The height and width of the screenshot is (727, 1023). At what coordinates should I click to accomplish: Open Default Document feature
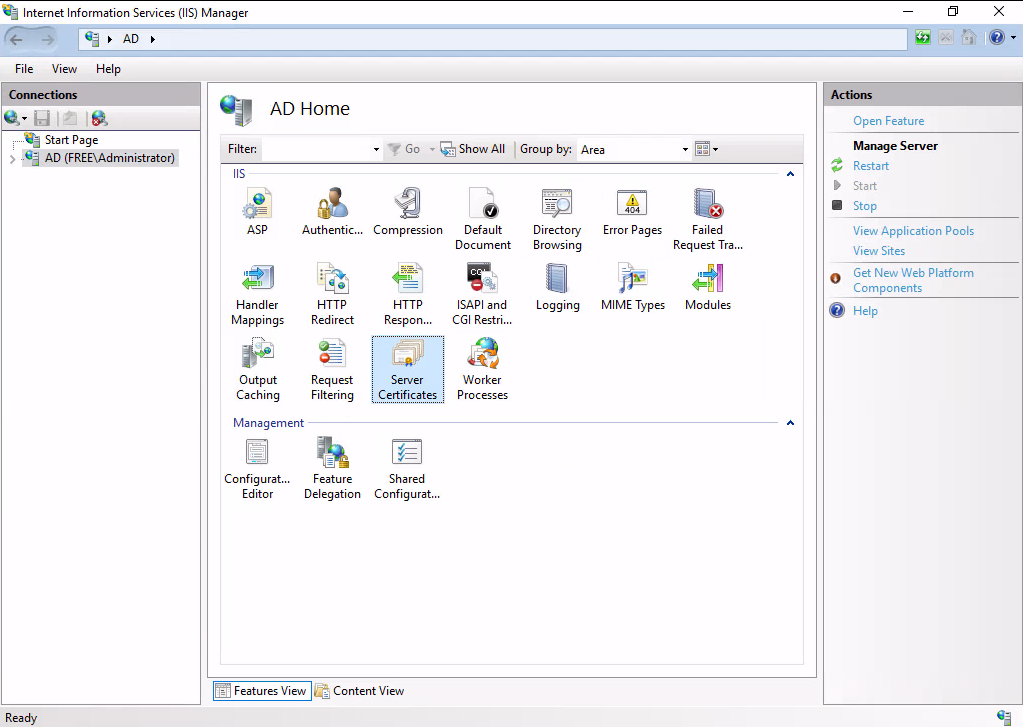[x=483, y=219]
